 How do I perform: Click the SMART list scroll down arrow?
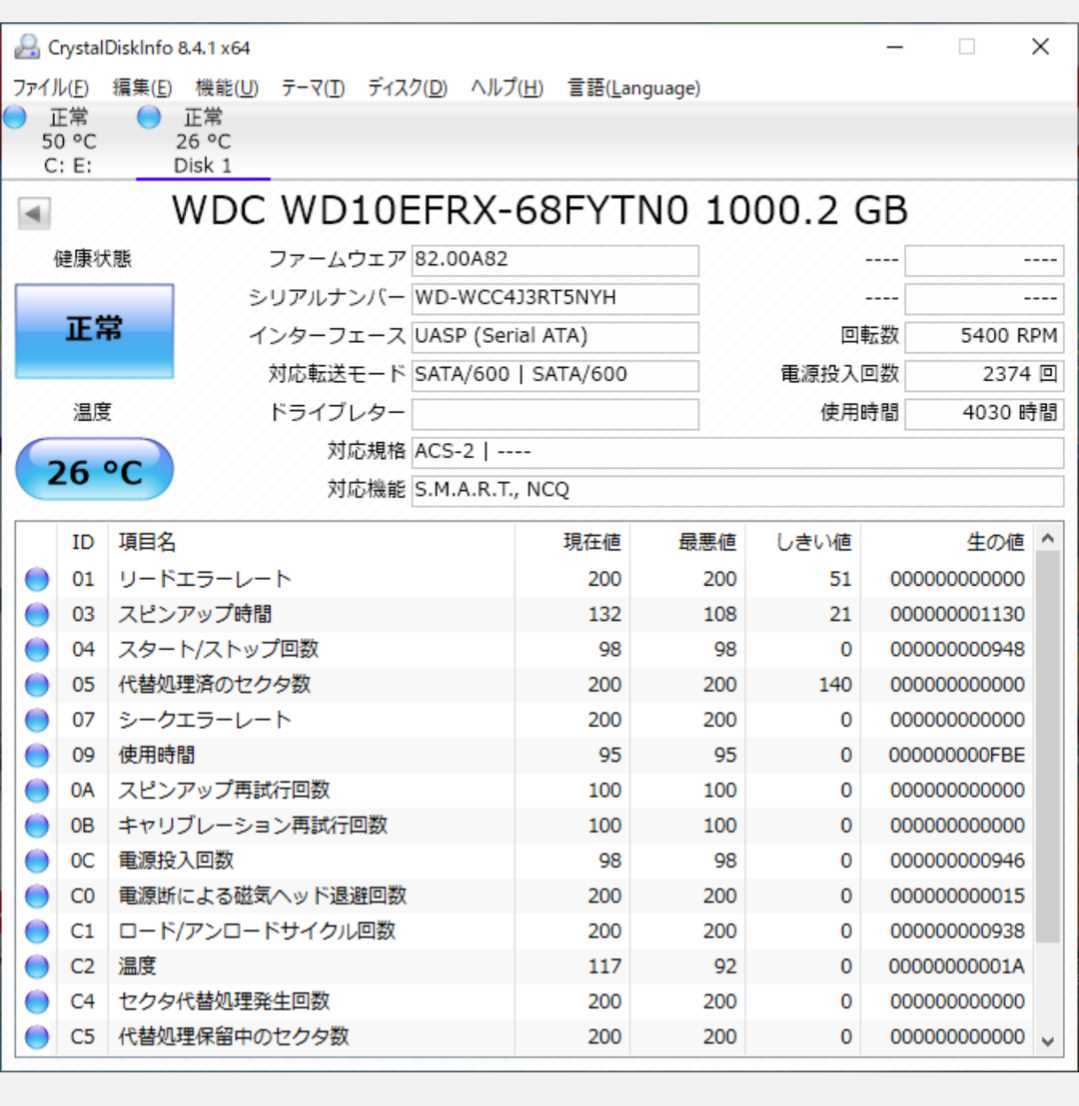click(x=1048, y=1041)
